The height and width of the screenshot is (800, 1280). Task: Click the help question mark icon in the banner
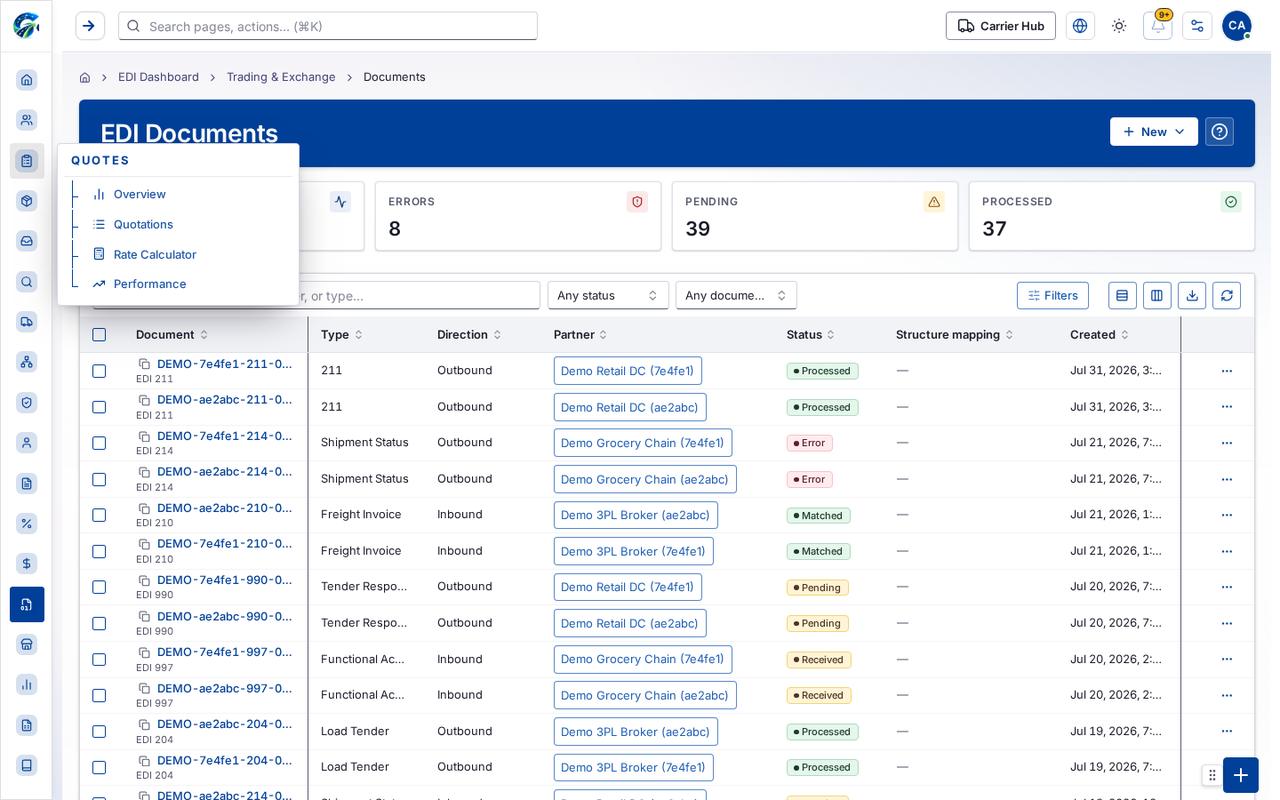(1220, 132)
